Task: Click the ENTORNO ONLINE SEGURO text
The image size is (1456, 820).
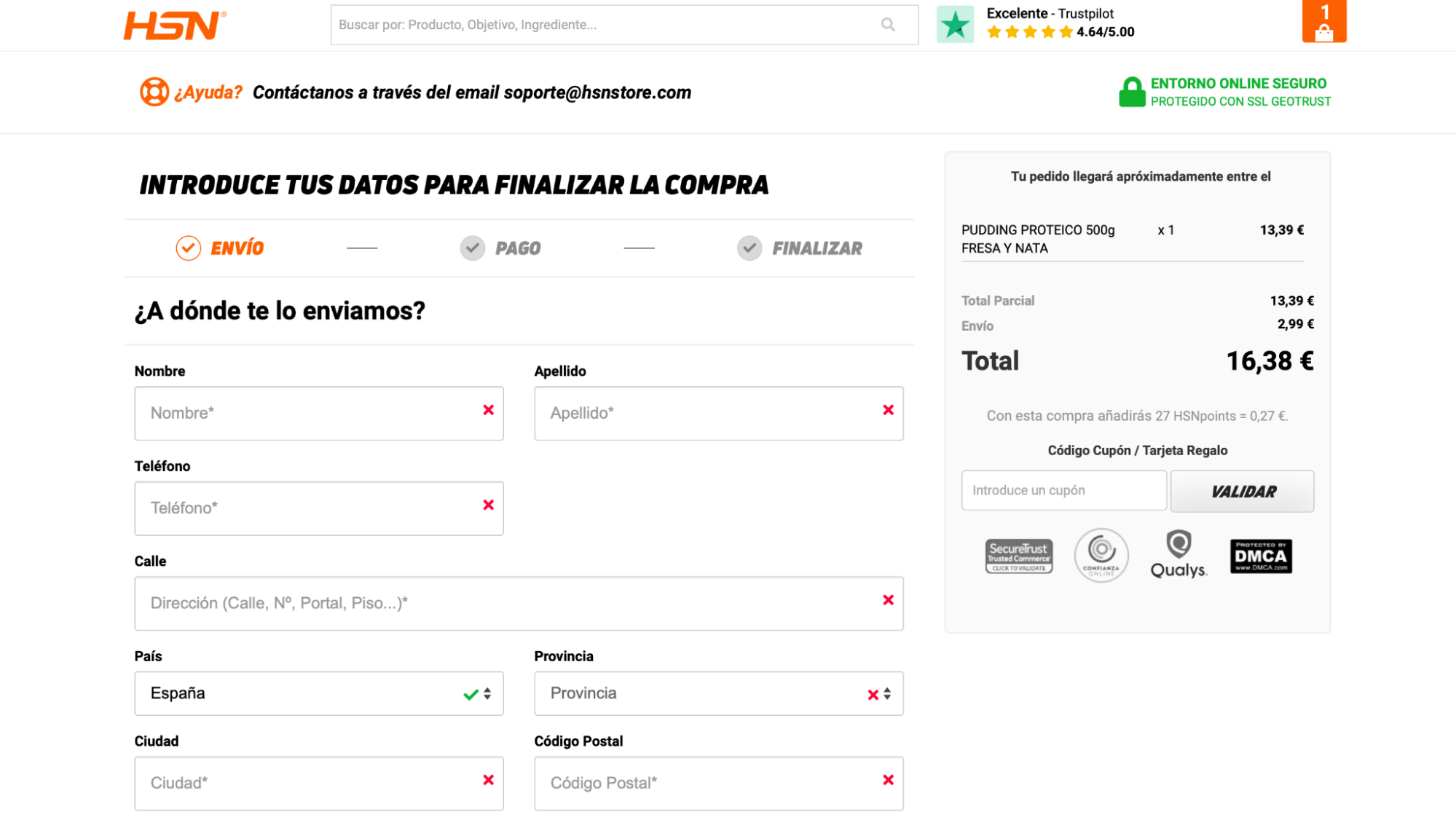Action: pyautogui.click(x=1238, y=83)
